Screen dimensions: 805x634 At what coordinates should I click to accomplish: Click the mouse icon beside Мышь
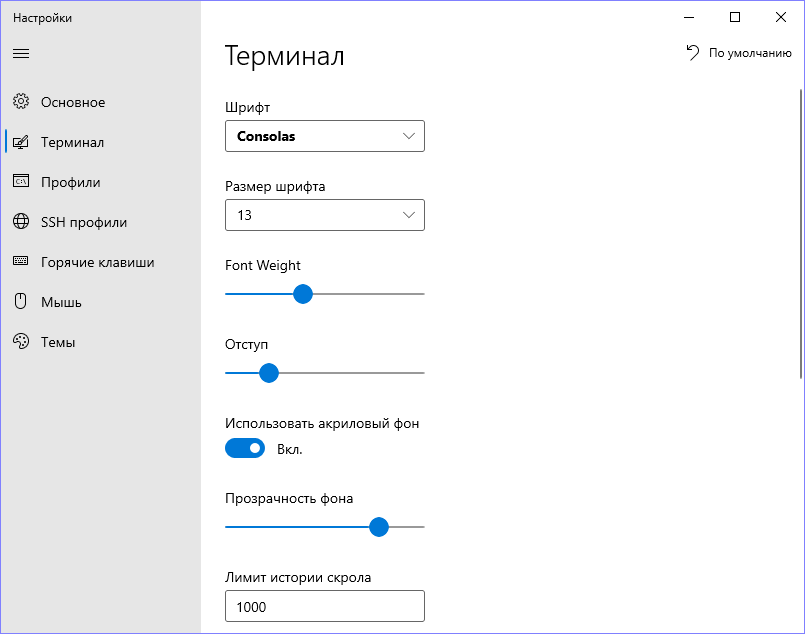[21, 302]
